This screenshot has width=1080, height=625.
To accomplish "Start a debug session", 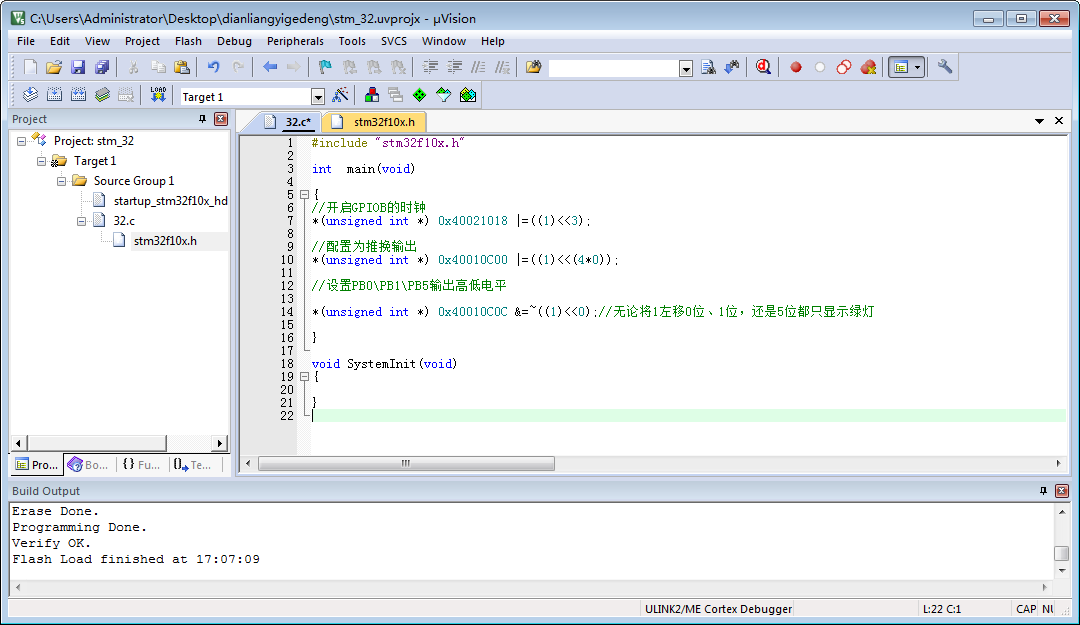I will tap(761, 66).
